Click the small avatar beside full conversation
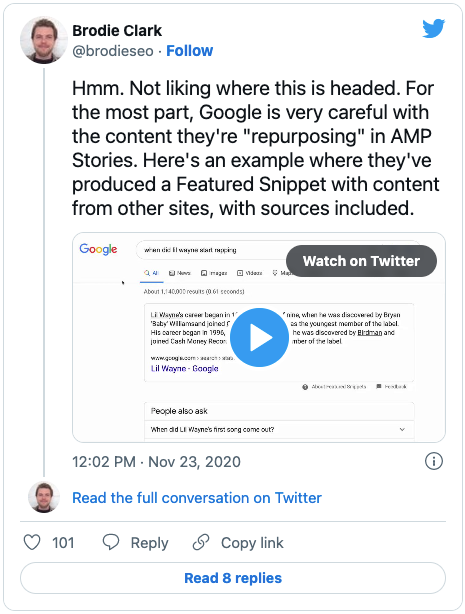The width and height of the screenshot is (465, 614). click(44, 497)
